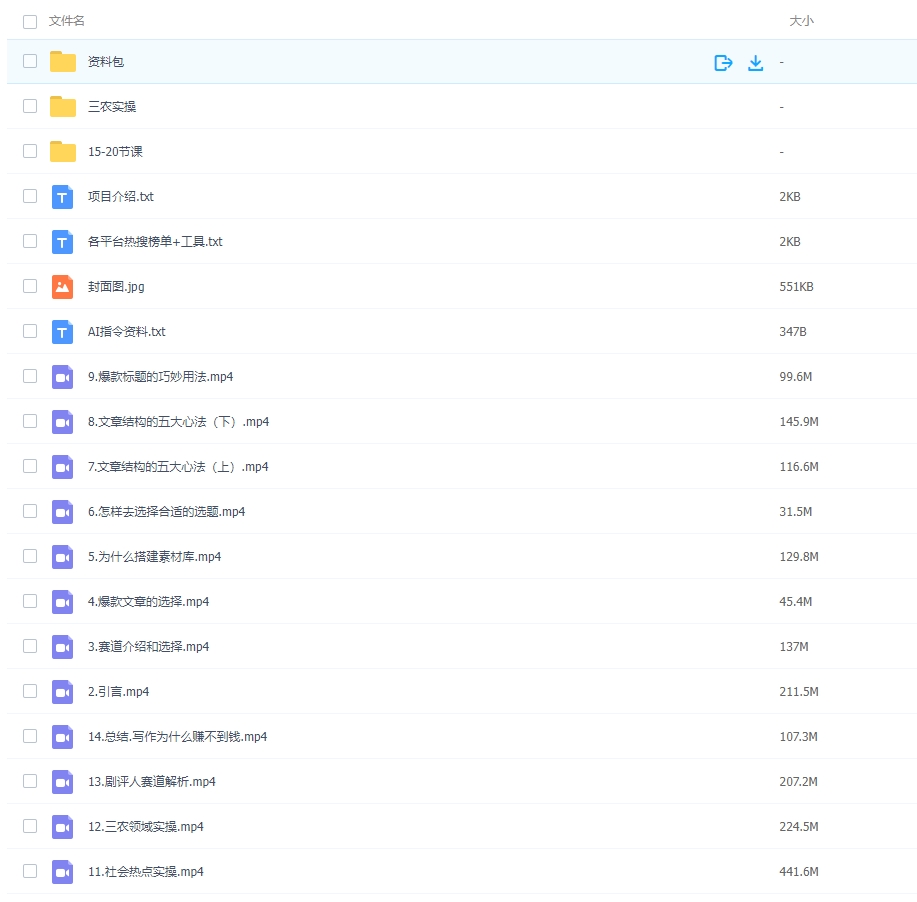The height and width of the screenshot is (902, 917).
Task: Toggle the select-all checkbox beside 文件名
Action: pyautogui.click(x=30, y=21)
